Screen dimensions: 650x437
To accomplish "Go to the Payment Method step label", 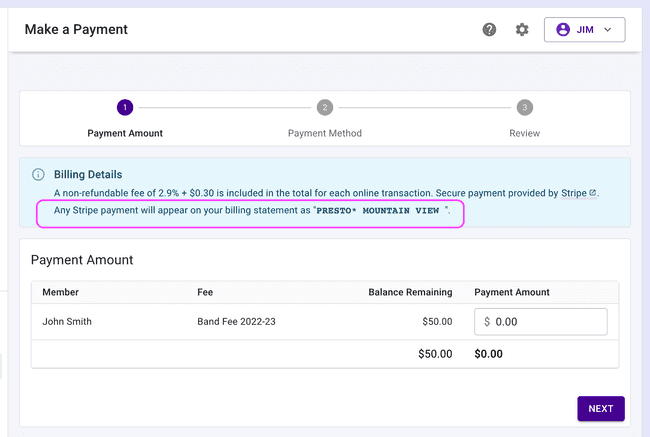I will pyautogui.click(x=325, y=133).
